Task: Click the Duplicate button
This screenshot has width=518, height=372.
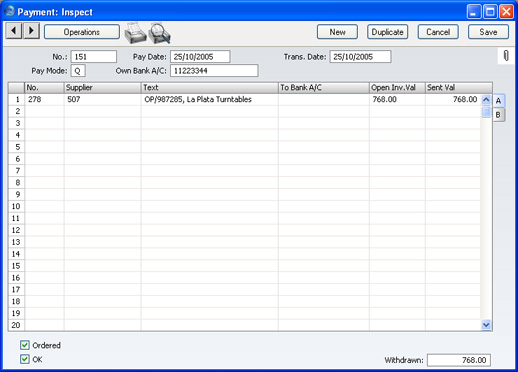Action: coord(387,32)
